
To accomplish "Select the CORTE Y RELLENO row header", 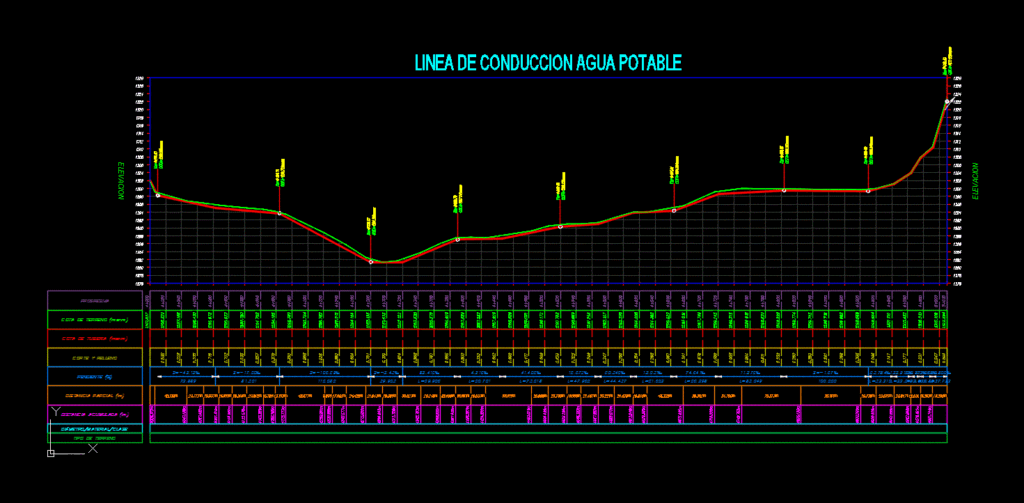I will click(x=95, y=358).
